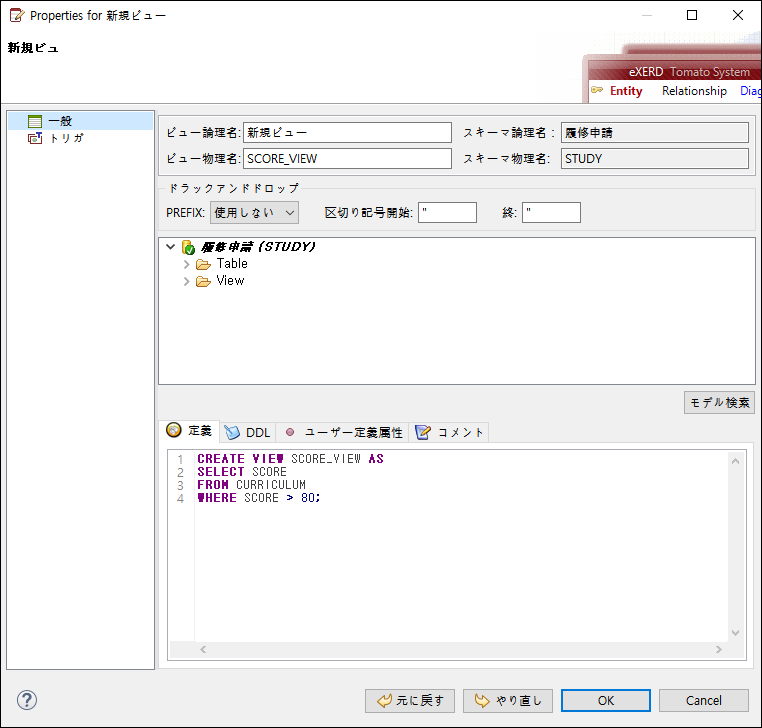Click the 一般 table icon in sidebar
The height and width of the screenshot is (728, 762).
tap(35, 121)
